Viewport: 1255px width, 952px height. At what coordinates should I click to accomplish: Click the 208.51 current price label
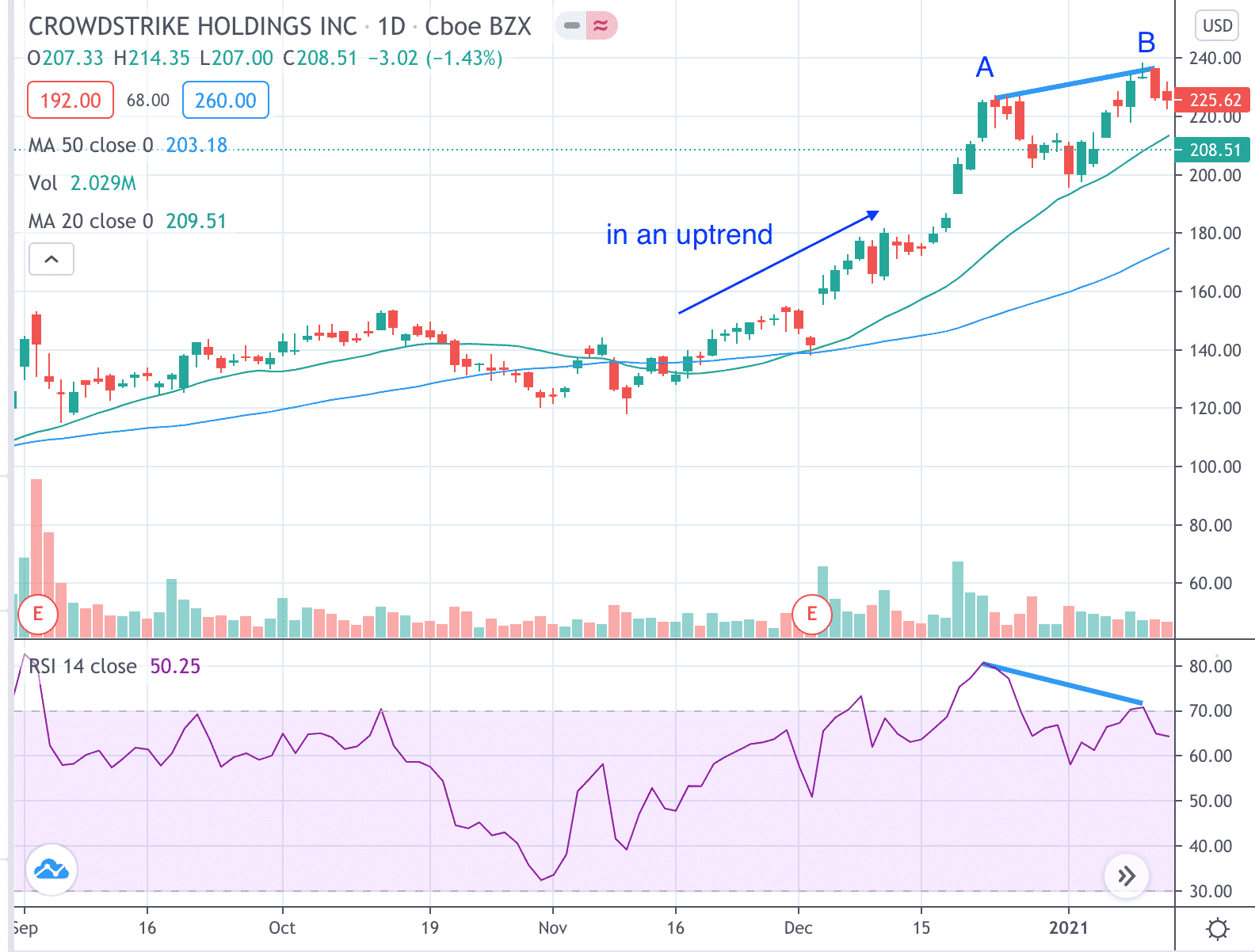pos(1213,150)
